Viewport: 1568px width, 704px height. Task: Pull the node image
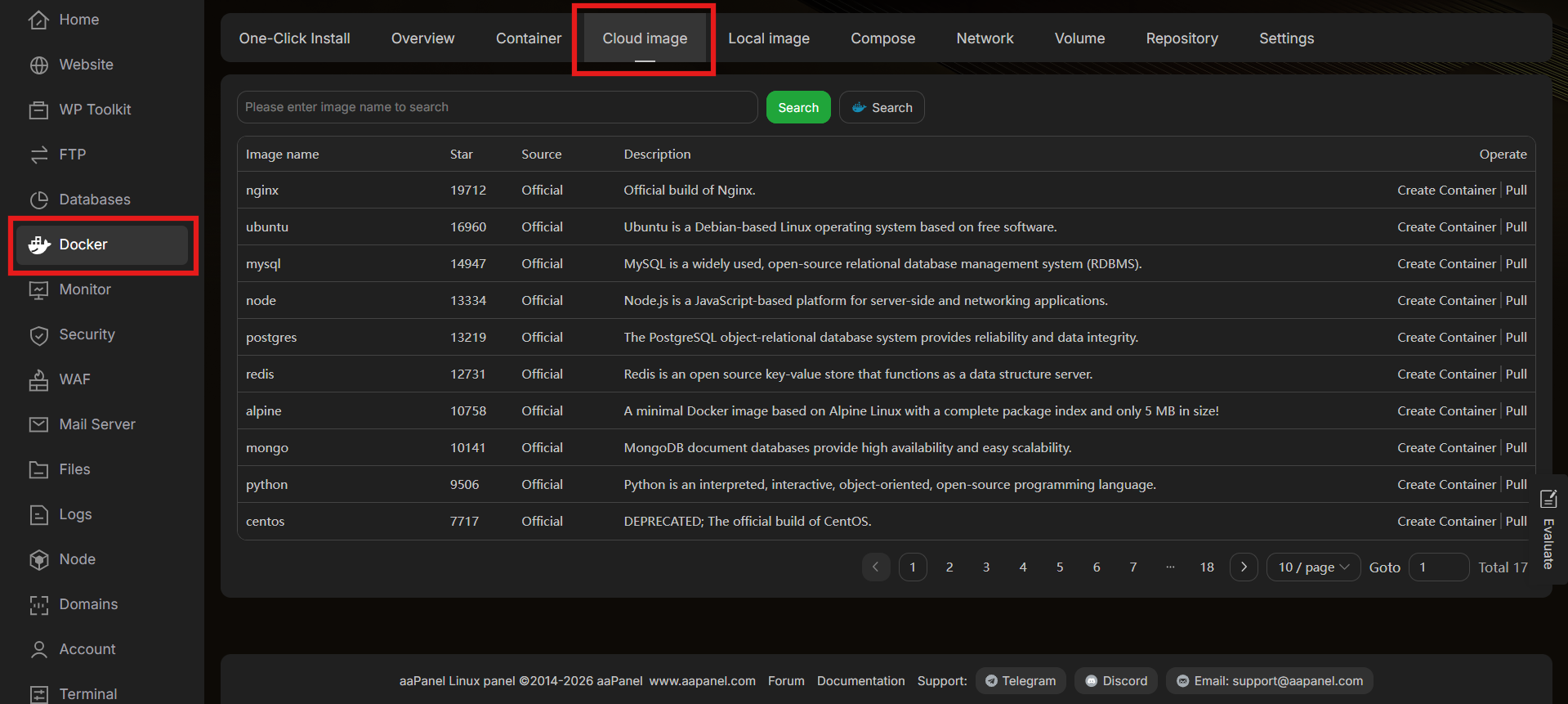pos(1517,300)
